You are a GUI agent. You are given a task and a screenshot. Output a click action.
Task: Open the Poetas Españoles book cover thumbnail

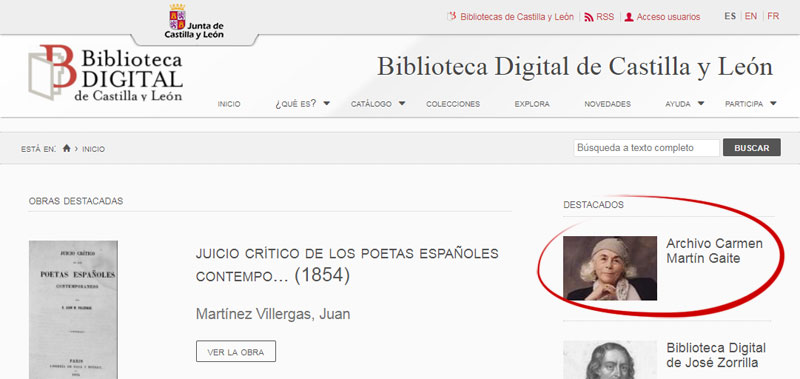click(x=73, y=310)
